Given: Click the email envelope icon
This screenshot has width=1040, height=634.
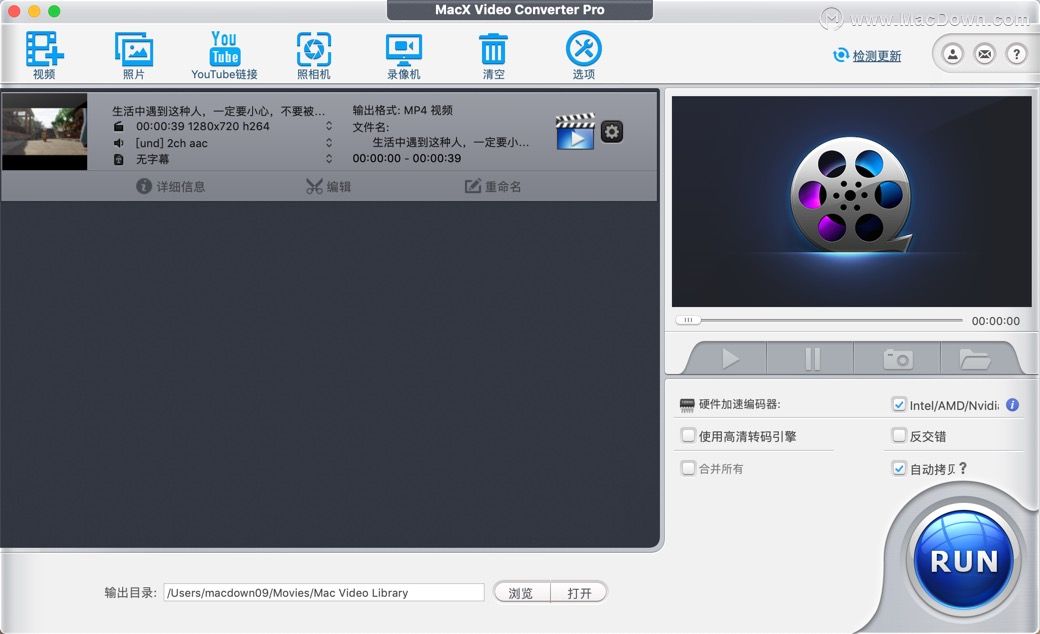Looking at the screenshot, I should point(984,54).
